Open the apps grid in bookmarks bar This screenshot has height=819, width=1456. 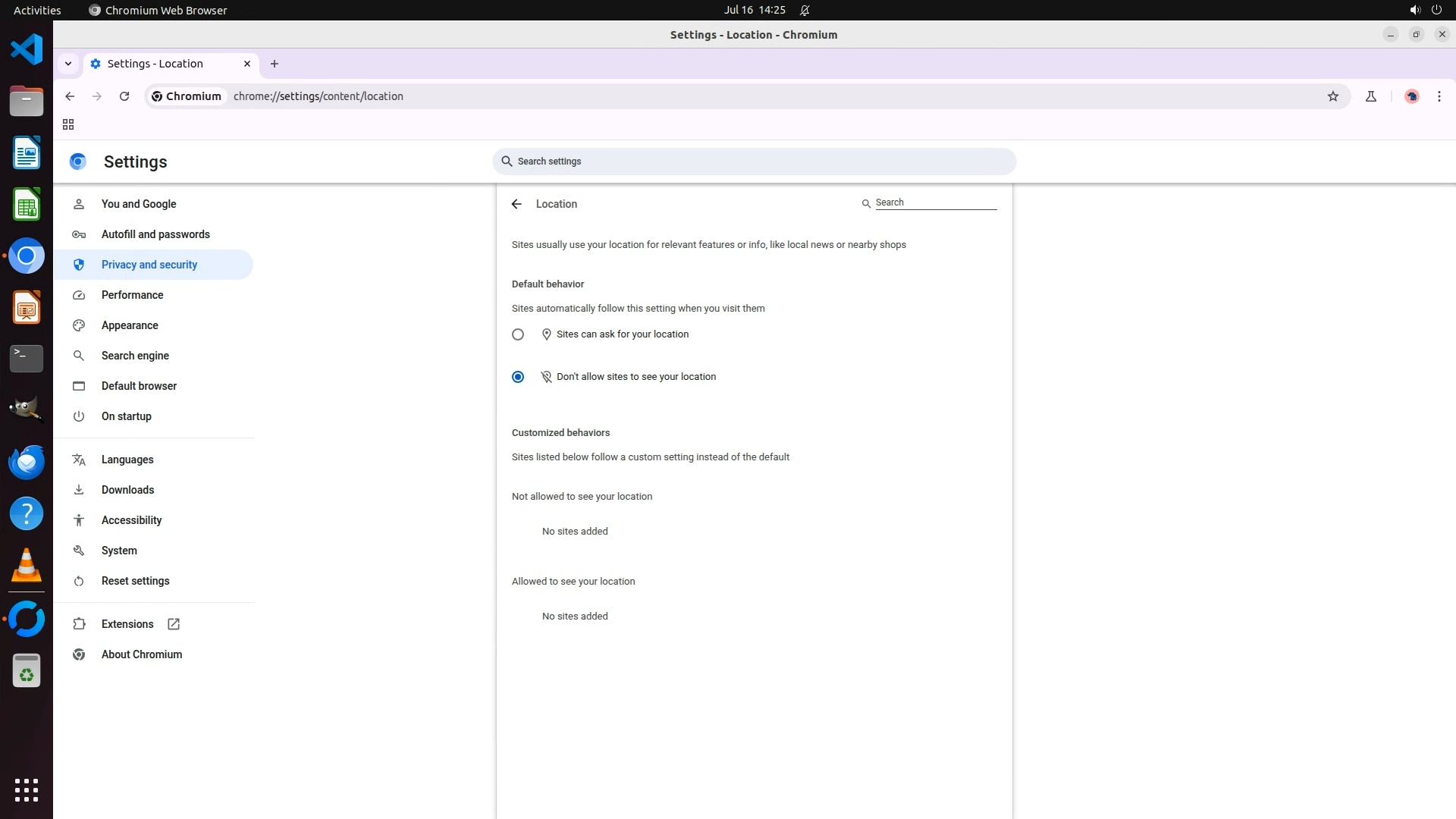point(68,124)
